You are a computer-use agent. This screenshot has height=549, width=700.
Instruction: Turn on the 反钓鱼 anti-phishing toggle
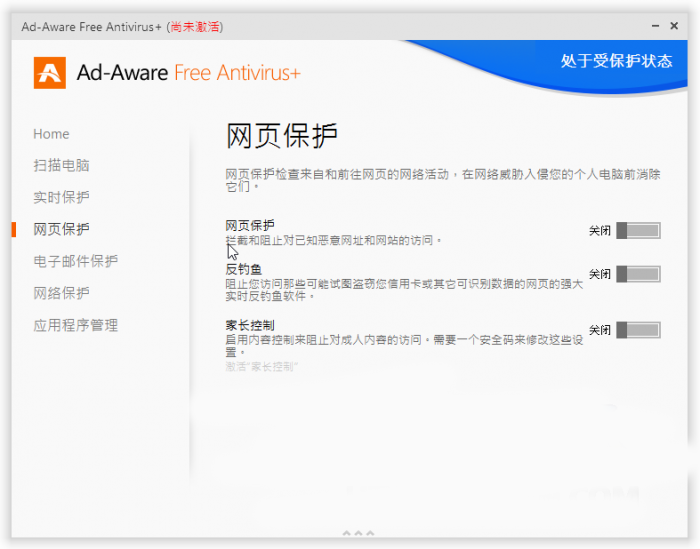pos(638,274)
